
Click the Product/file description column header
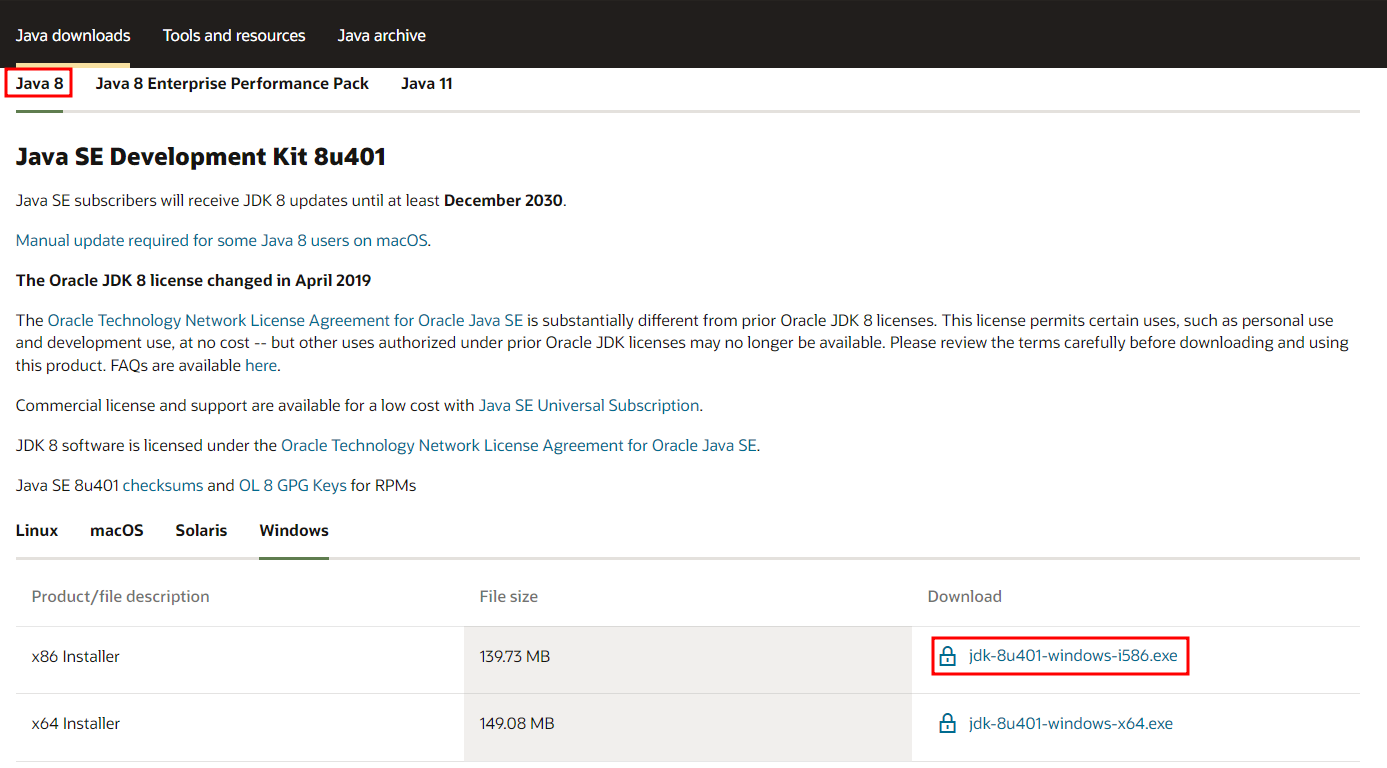click(121, 596)
